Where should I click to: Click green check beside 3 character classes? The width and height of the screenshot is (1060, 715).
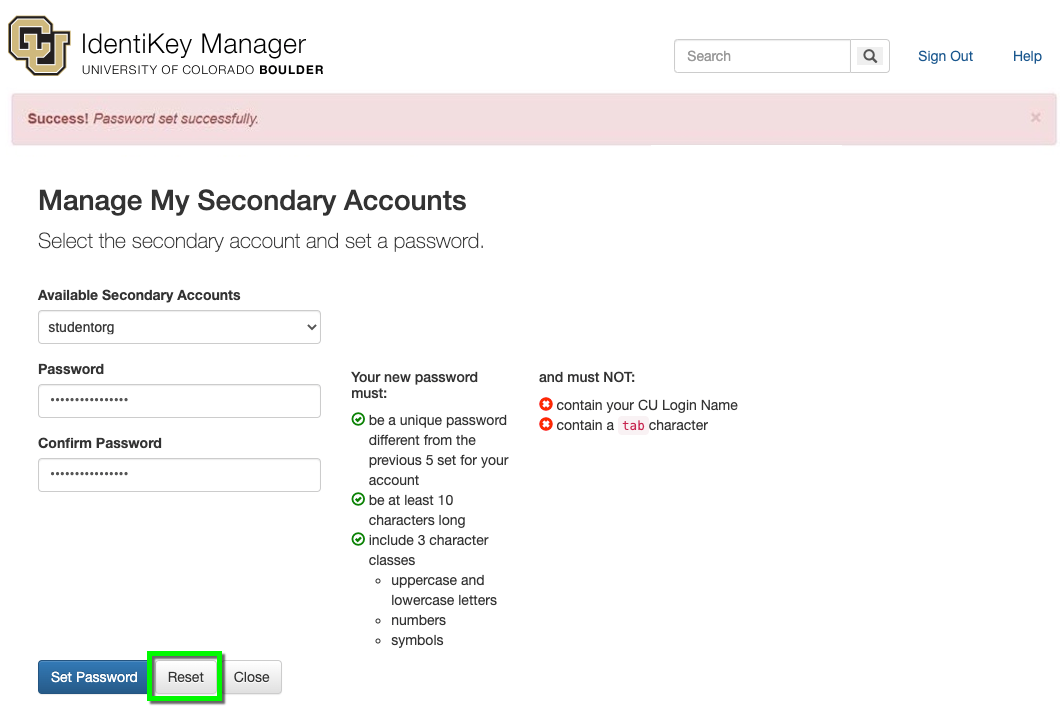click(358, 540)
